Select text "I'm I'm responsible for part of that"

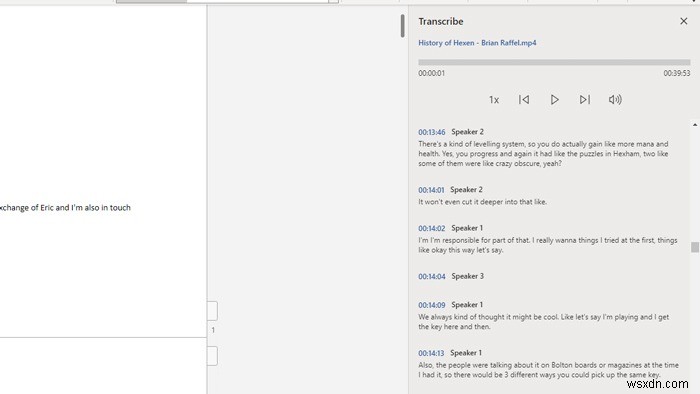click(474, 241)
